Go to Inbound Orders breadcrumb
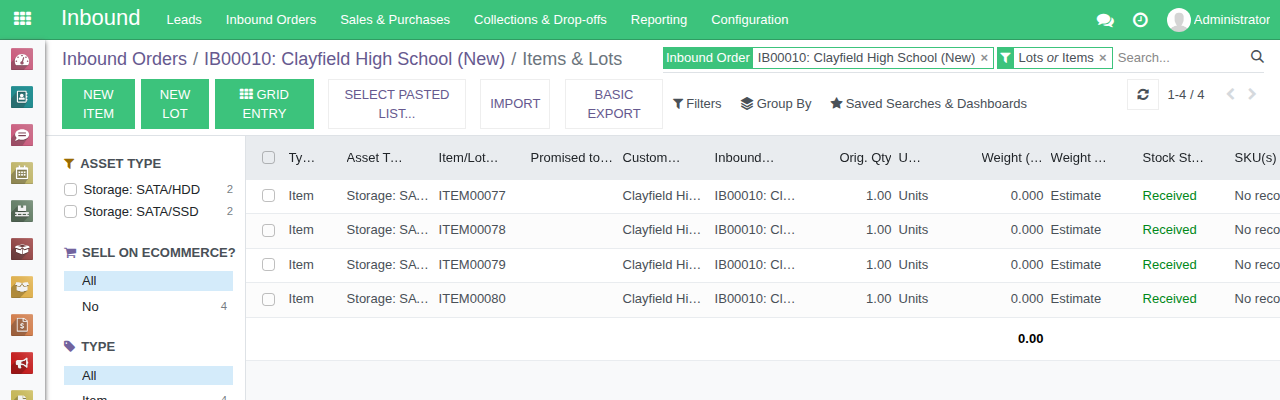The image size is (1280, 400). 124,59
